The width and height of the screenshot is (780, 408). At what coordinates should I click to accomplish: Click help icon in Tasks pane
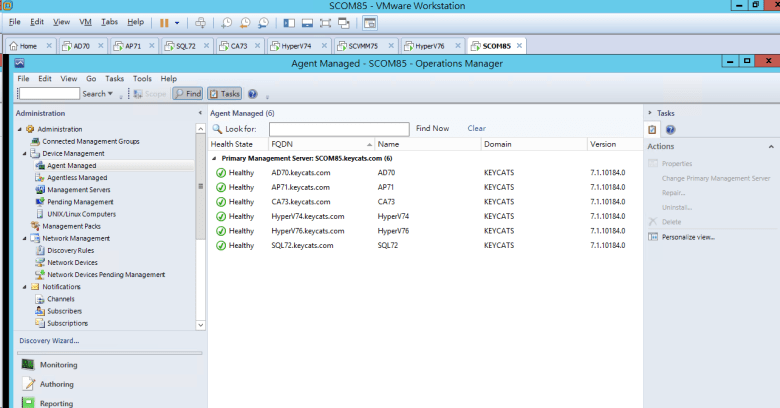670,130
